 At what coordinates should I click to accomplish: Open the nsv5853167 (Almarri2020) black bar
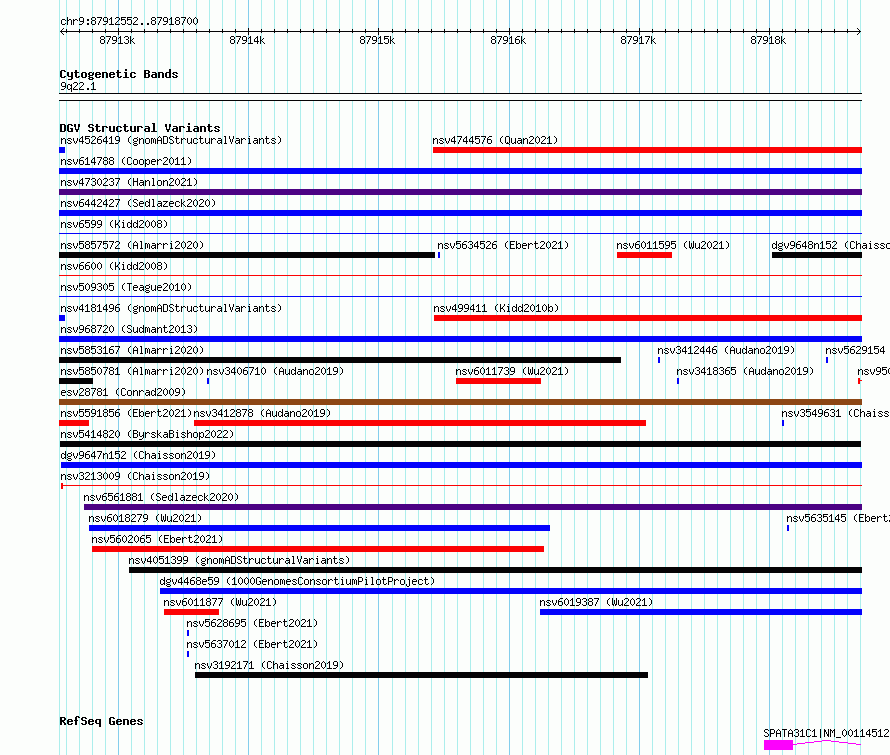point(340,360)
